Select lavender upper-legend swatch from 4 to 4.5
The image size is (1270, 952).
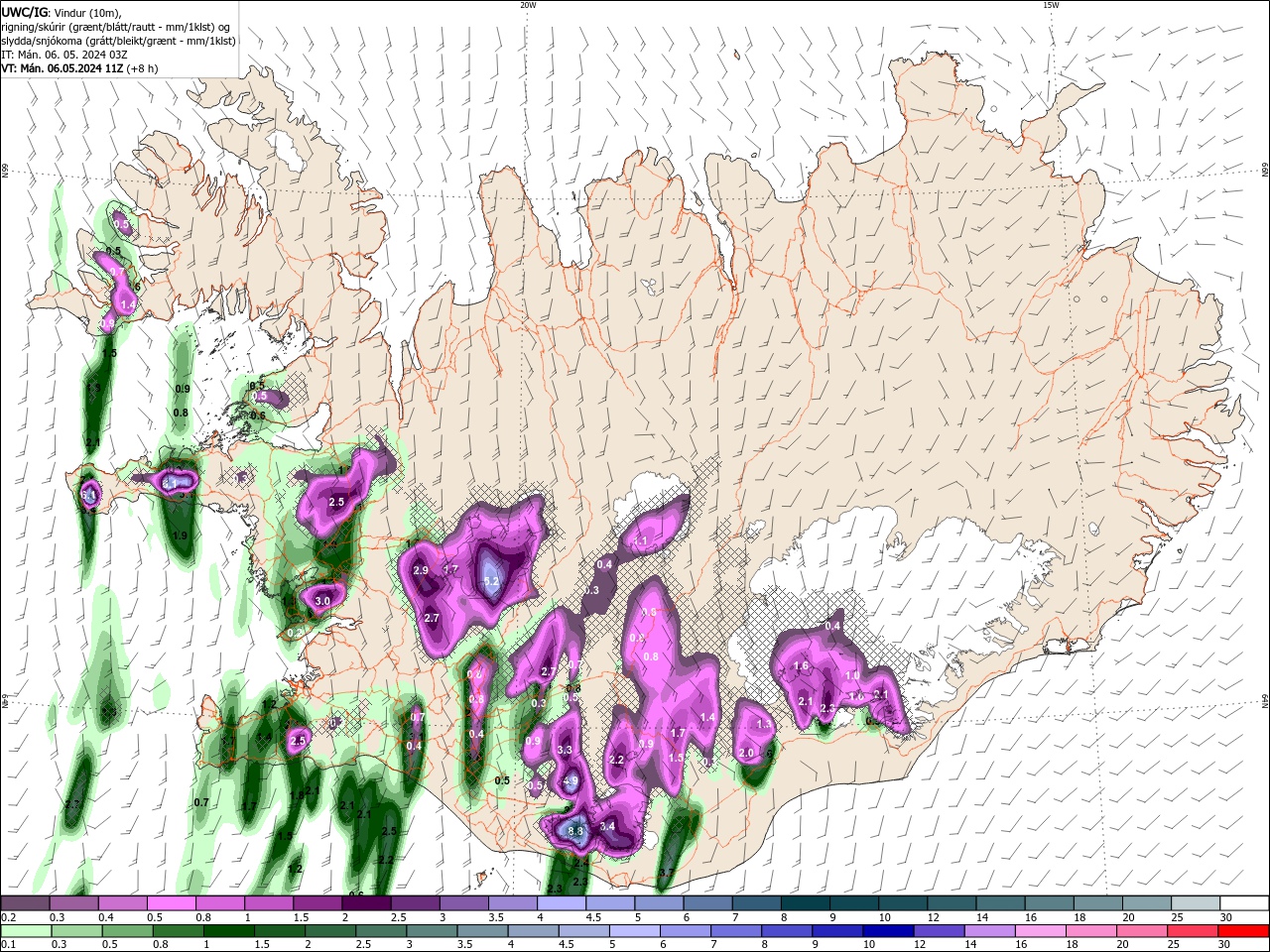click(x=562, y=903)
